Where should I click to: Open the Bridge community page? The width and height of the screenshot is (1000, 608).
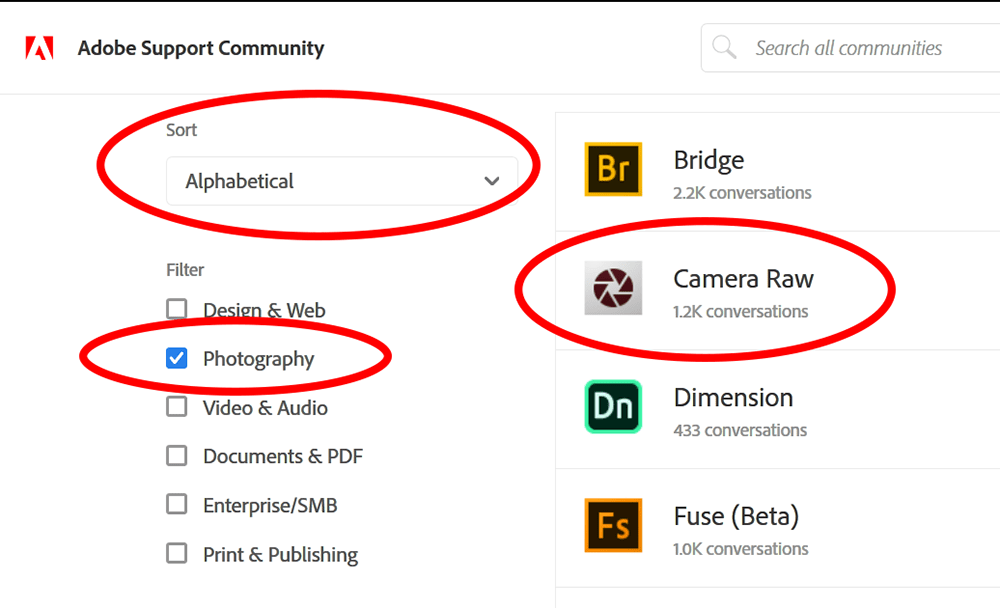coord(709,160)
